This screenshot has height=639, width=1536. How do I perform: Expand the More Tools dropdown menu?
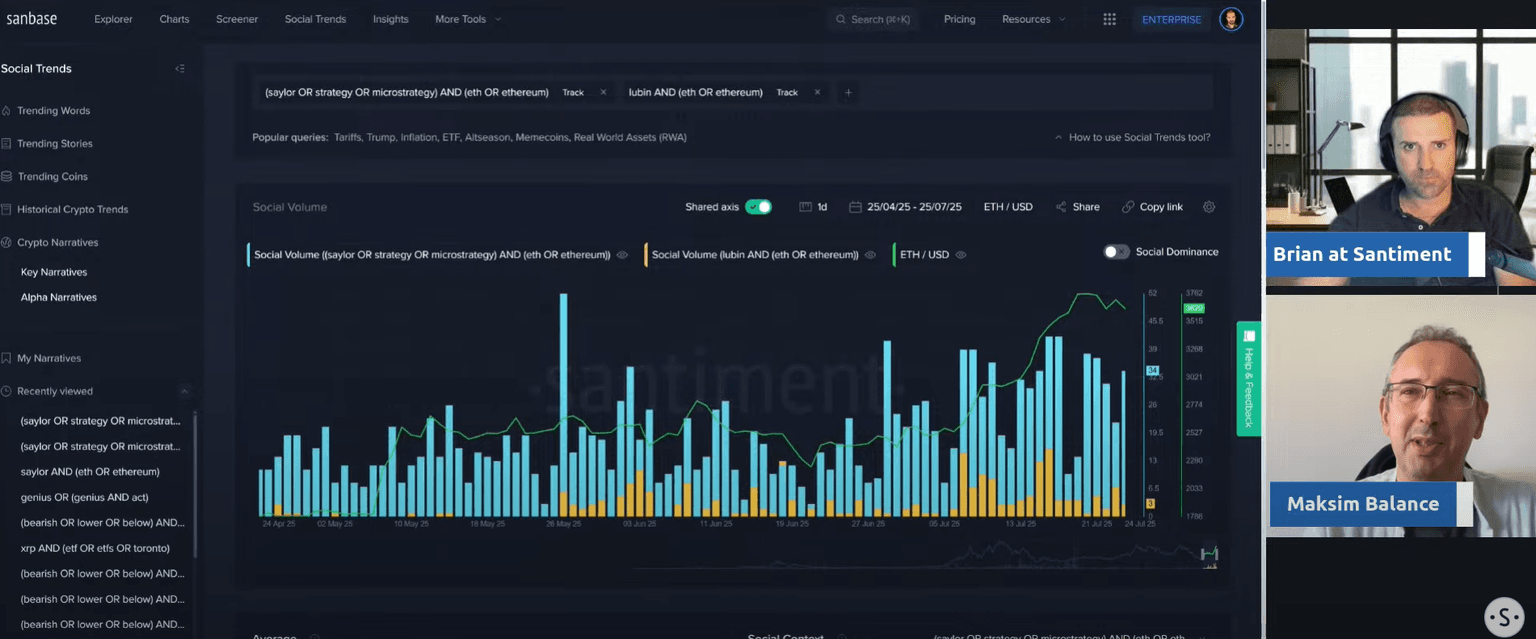(468, 19)
